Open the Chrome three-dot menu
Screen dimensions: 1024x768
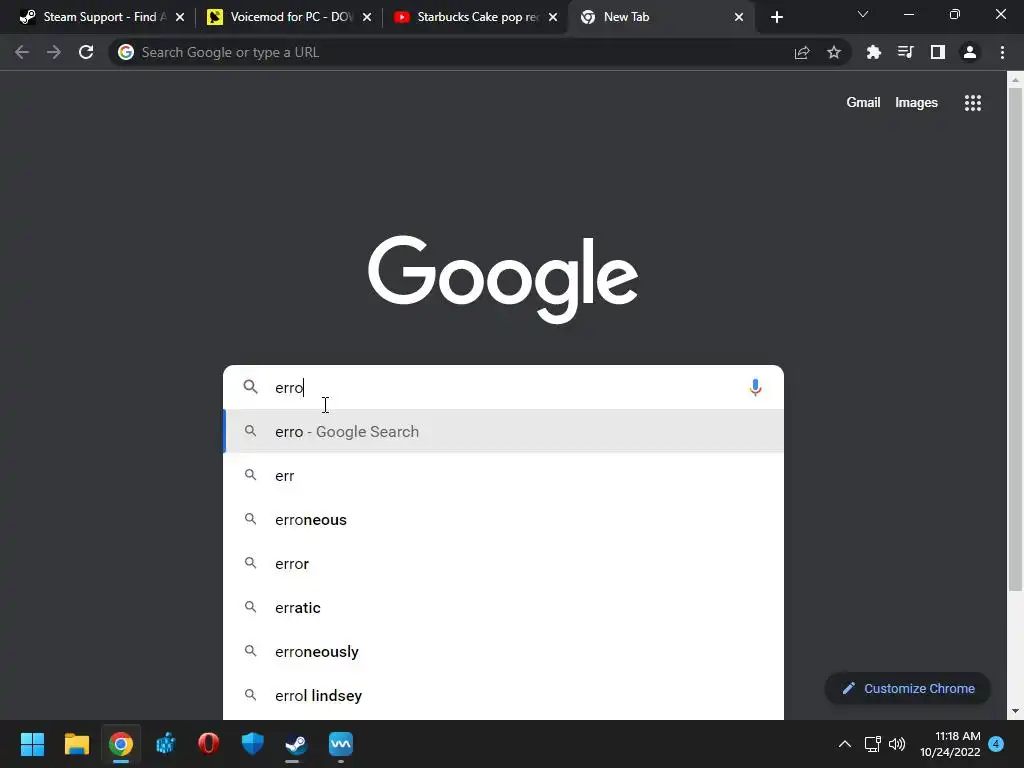coord(1002,52)
